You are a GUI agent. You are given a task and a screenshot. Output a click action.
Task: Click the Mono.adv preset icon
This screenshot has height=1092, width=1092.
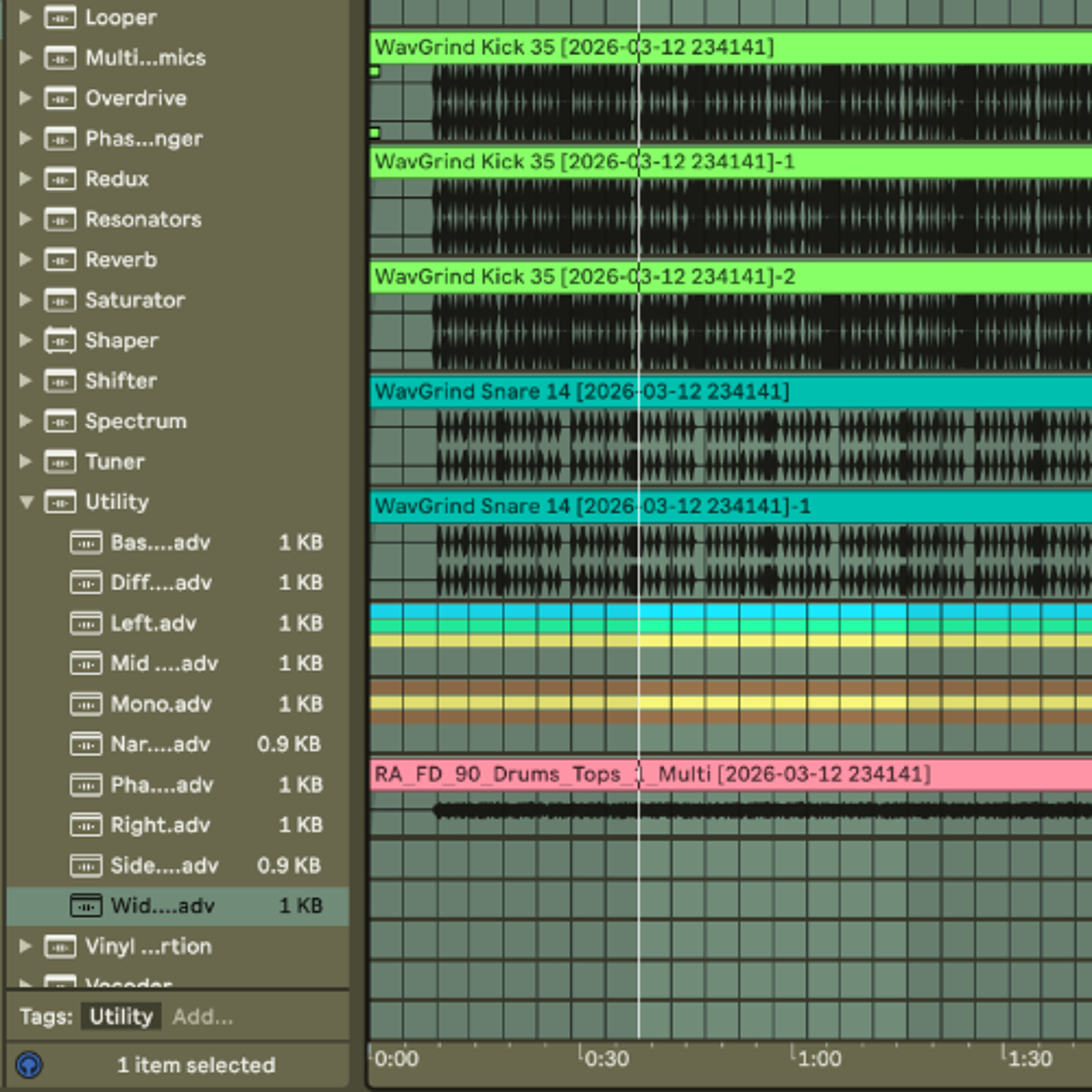click(x=86, y=704)
